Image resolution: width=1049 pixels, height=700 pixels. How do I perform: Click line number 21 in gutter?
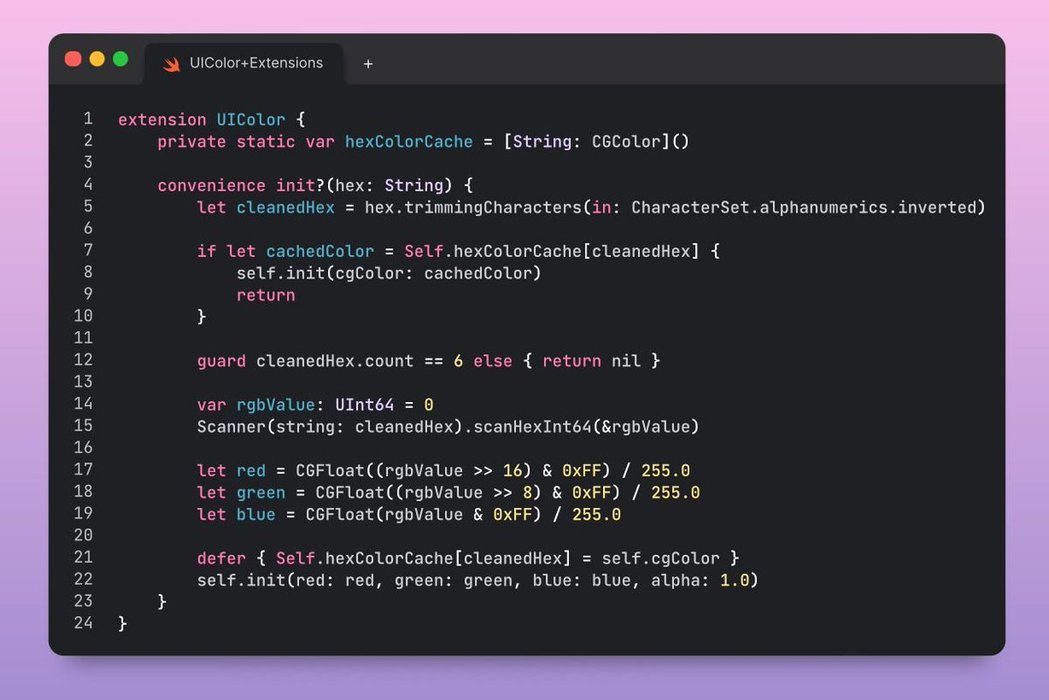coord(83,557)
